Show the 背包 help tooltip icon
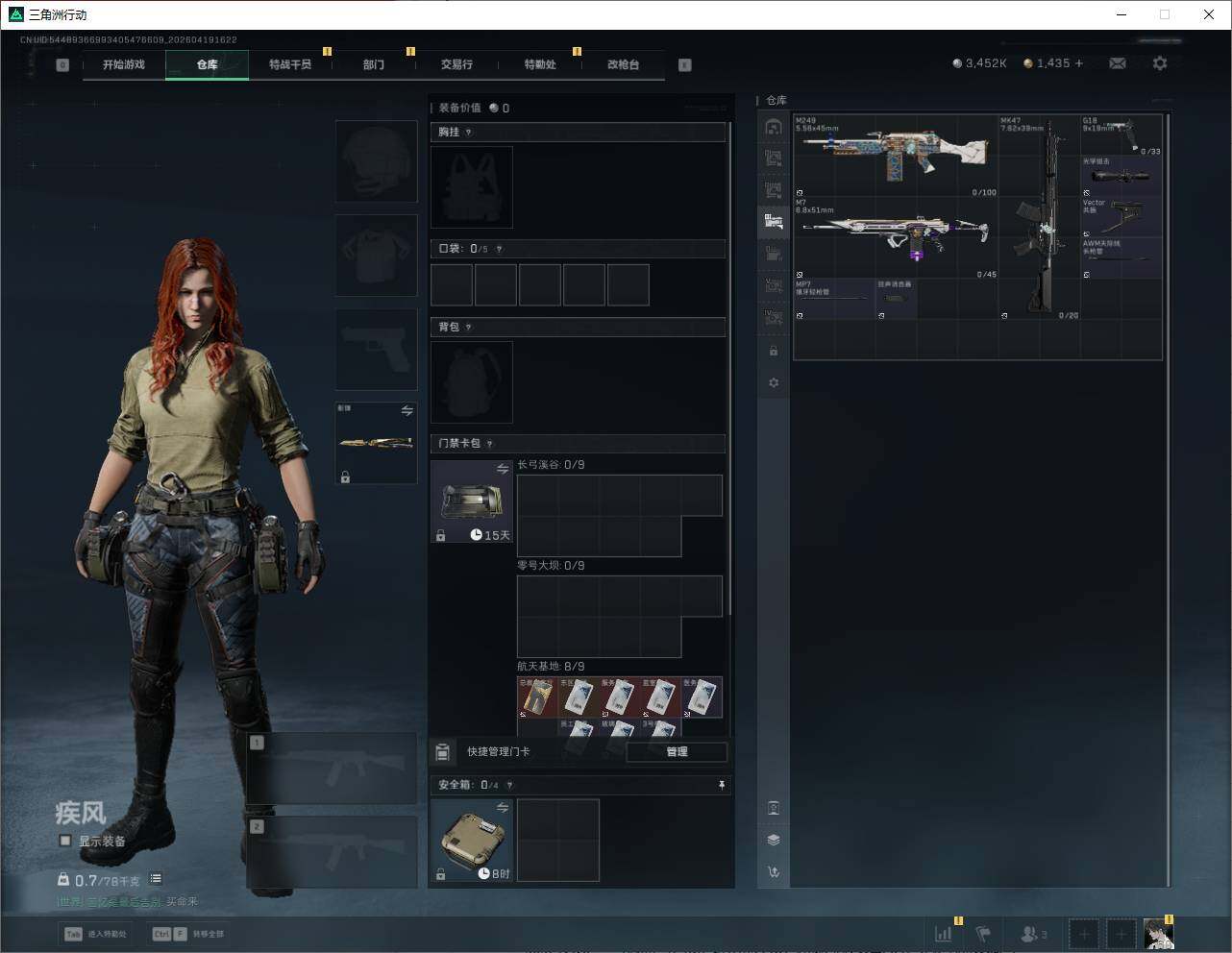This screenshot has width=1232, height=953. tap(468, 328)
